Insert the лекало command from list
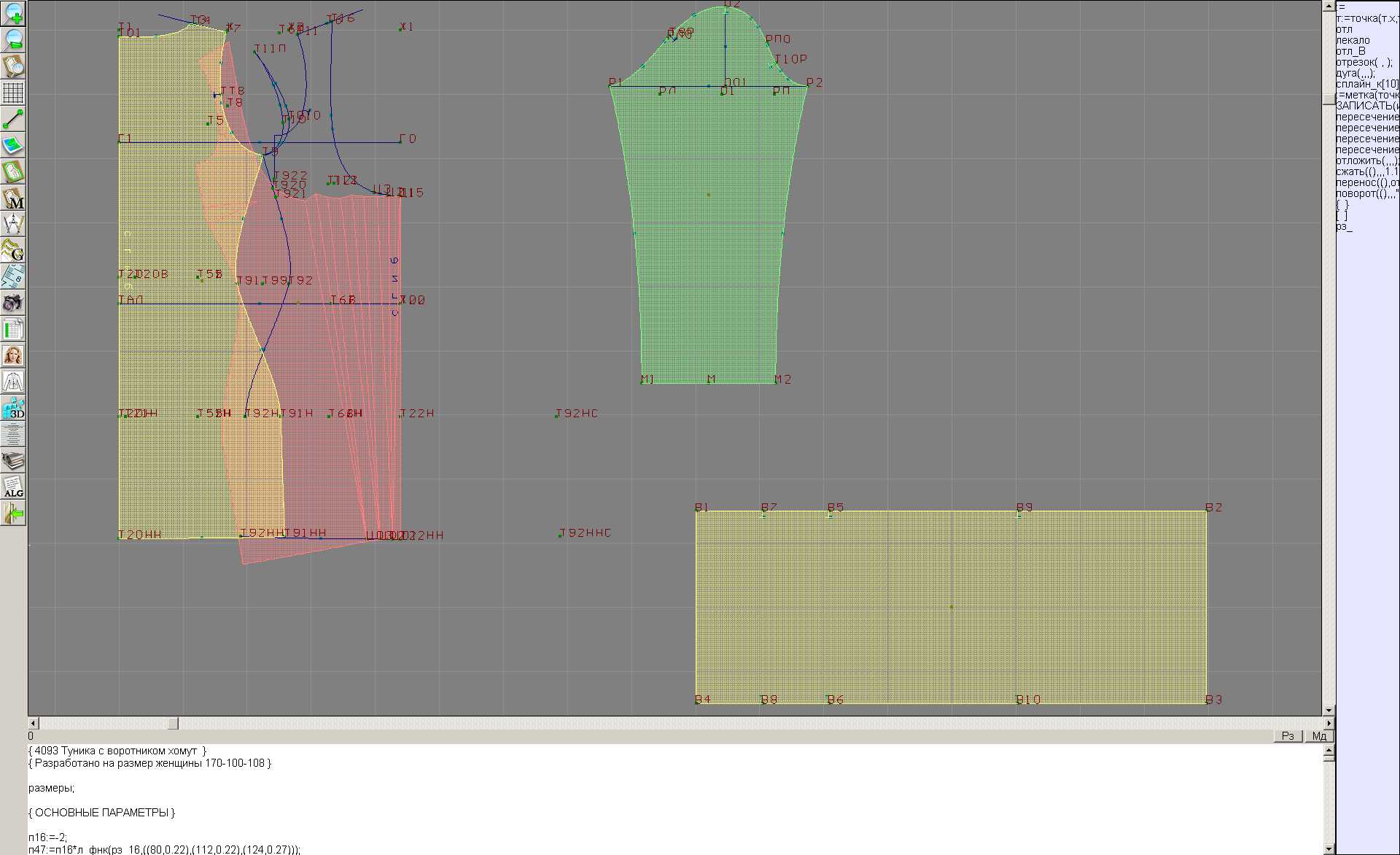Screen dimensions: 1400x855 (x=1353, y=41)
